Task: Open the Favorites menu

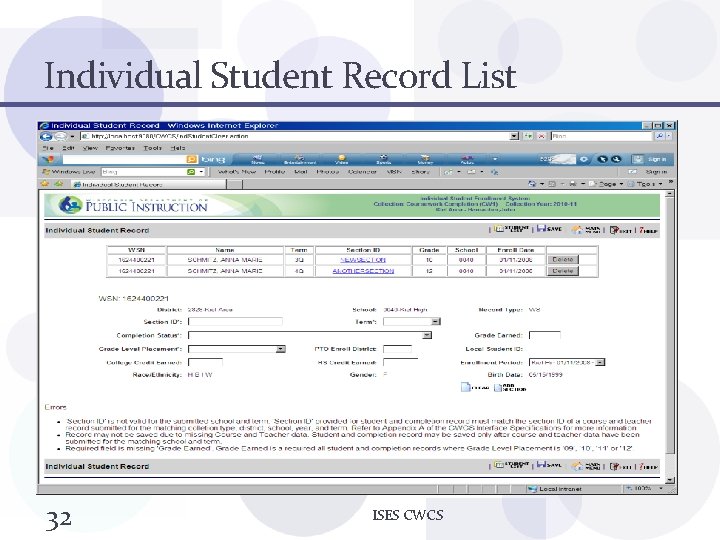Action: click(x=120, y=148)
